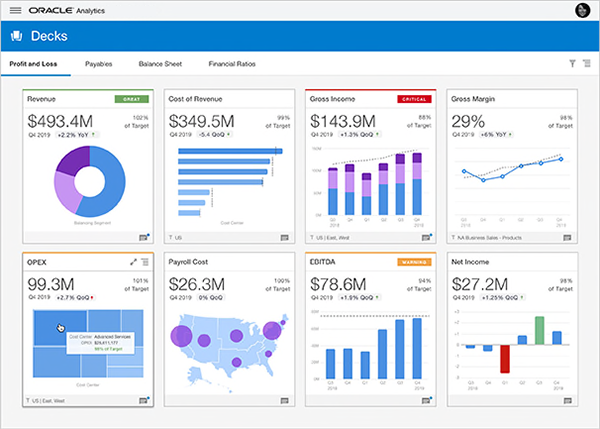The image size is (600, 429).
Task: Switch to Payables tab
Action: (99, 64)
